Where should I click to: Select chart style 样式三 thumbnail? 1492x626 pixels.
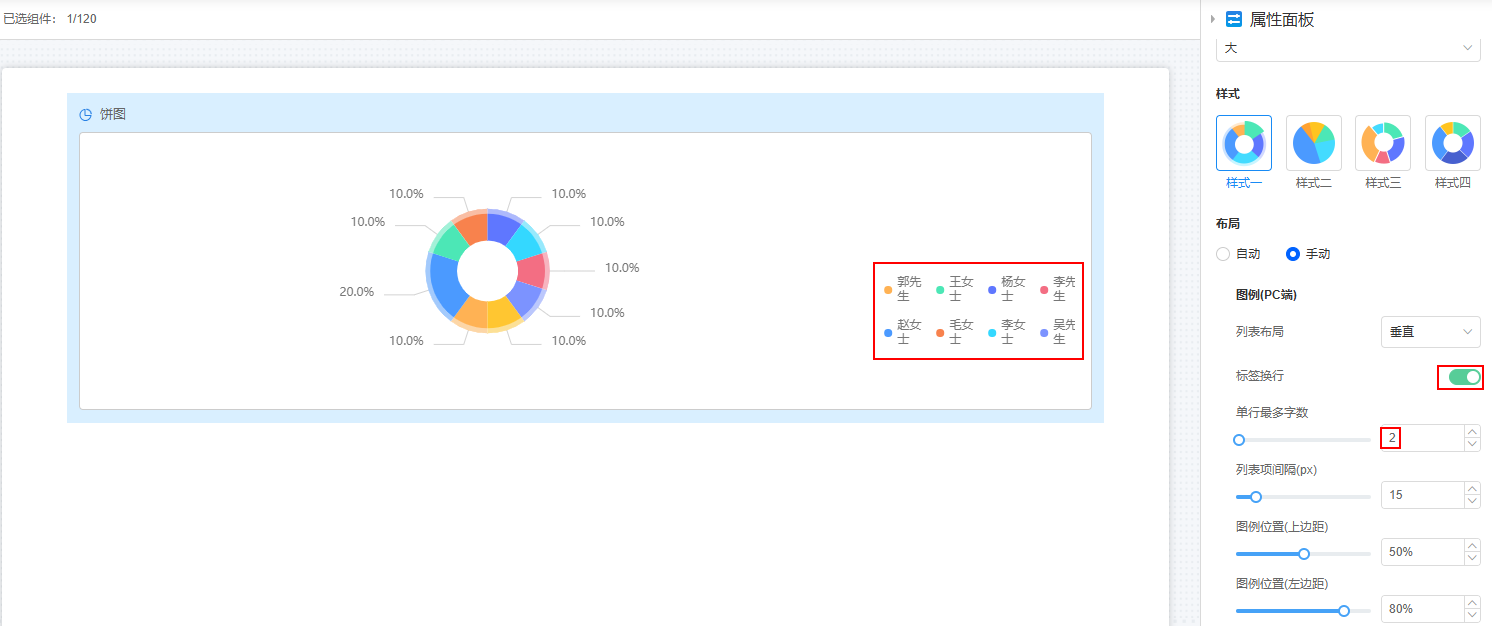(1383, 143)
